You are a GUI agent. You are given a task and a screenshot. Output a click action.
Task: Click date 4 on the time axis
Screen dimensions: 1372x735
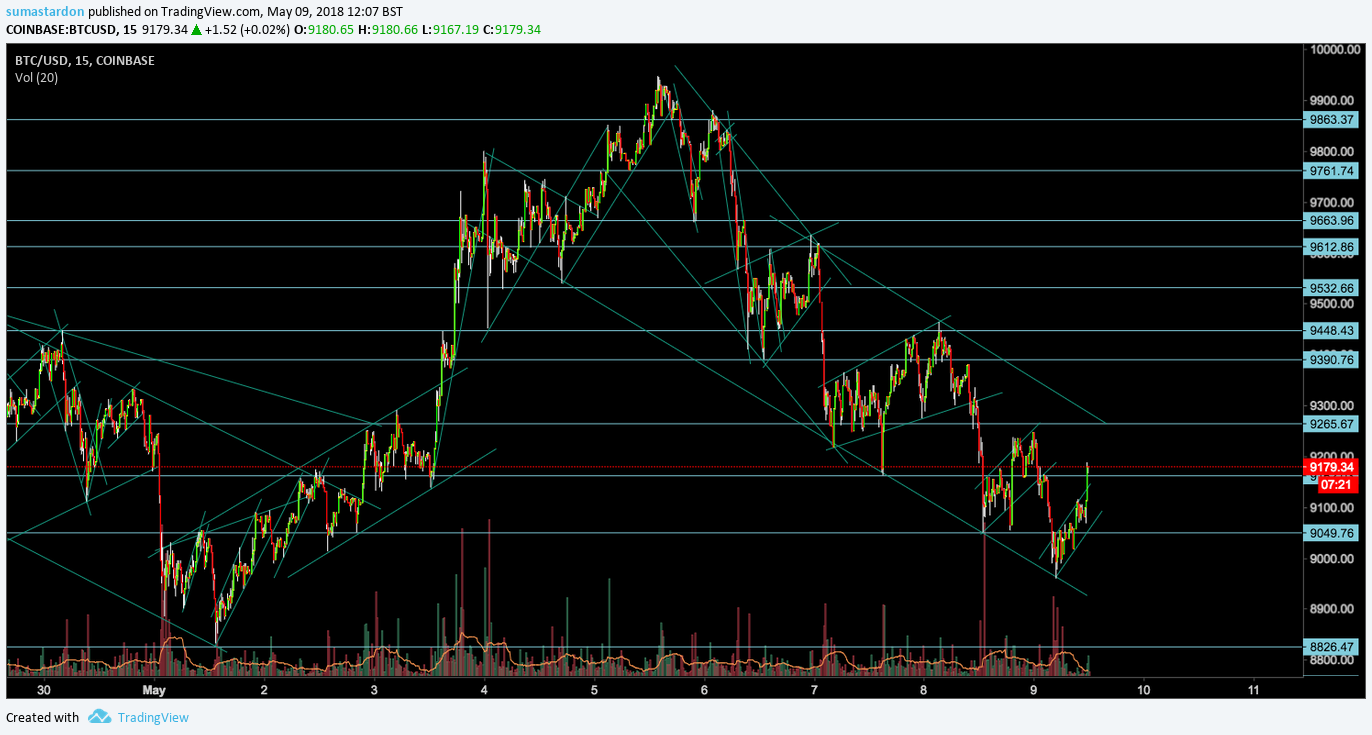484,690
